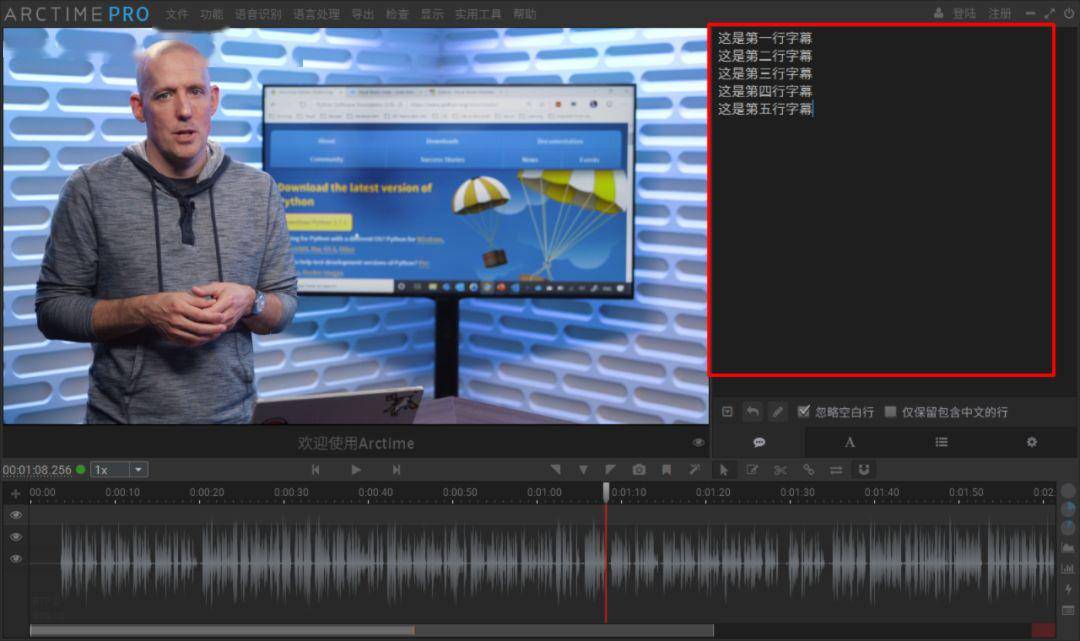Open the 语音识别 menu
This screenshot has height=641, width=1080.
click(258, 14)
